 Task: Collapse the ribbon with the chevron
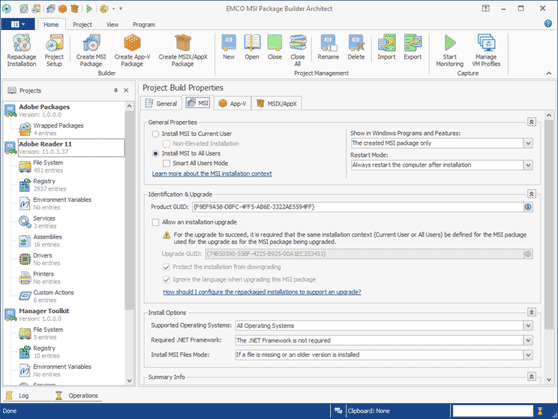549,73
